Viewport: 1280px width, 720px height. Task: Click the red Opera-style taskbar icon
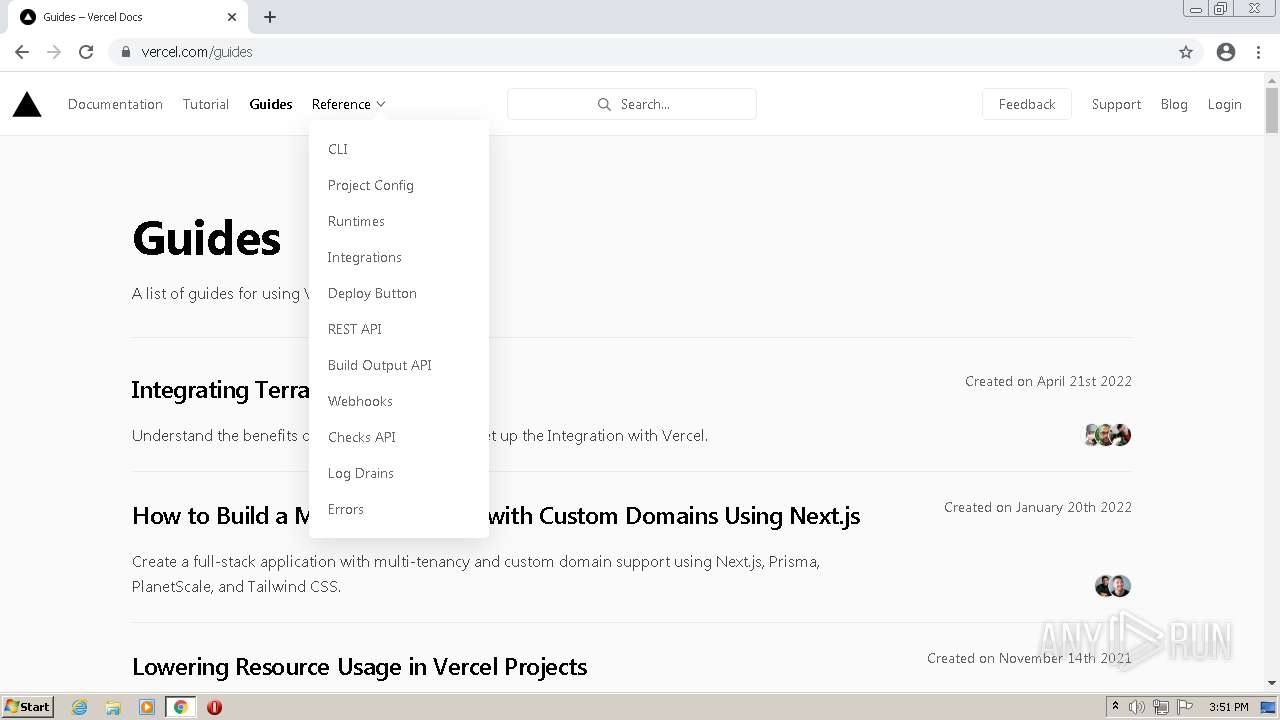(214, 707)
